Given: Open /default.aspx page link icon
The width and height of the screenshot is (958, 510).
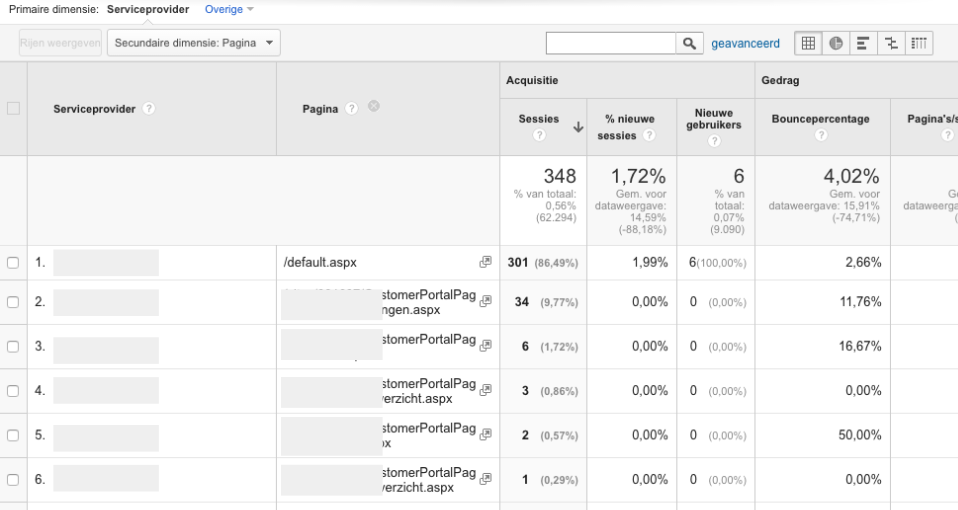Looking at the screenshot, I should [x=485, y=262].
